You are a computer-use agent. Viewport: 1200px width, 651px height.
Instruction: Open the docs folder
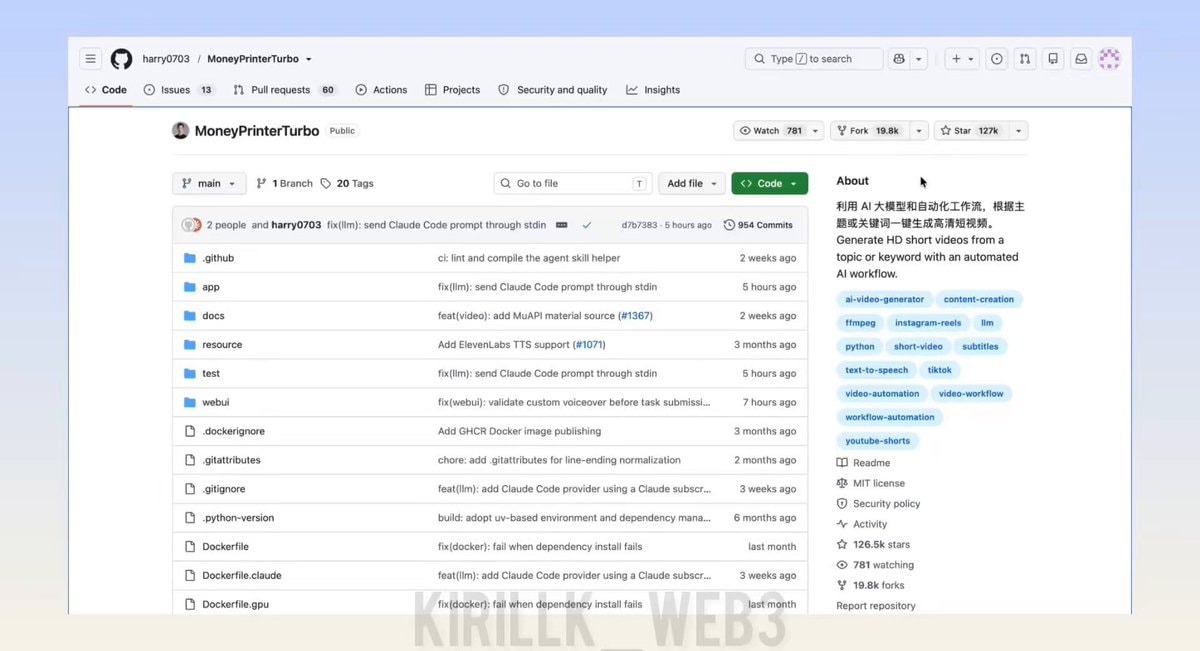tap(213, 316)
